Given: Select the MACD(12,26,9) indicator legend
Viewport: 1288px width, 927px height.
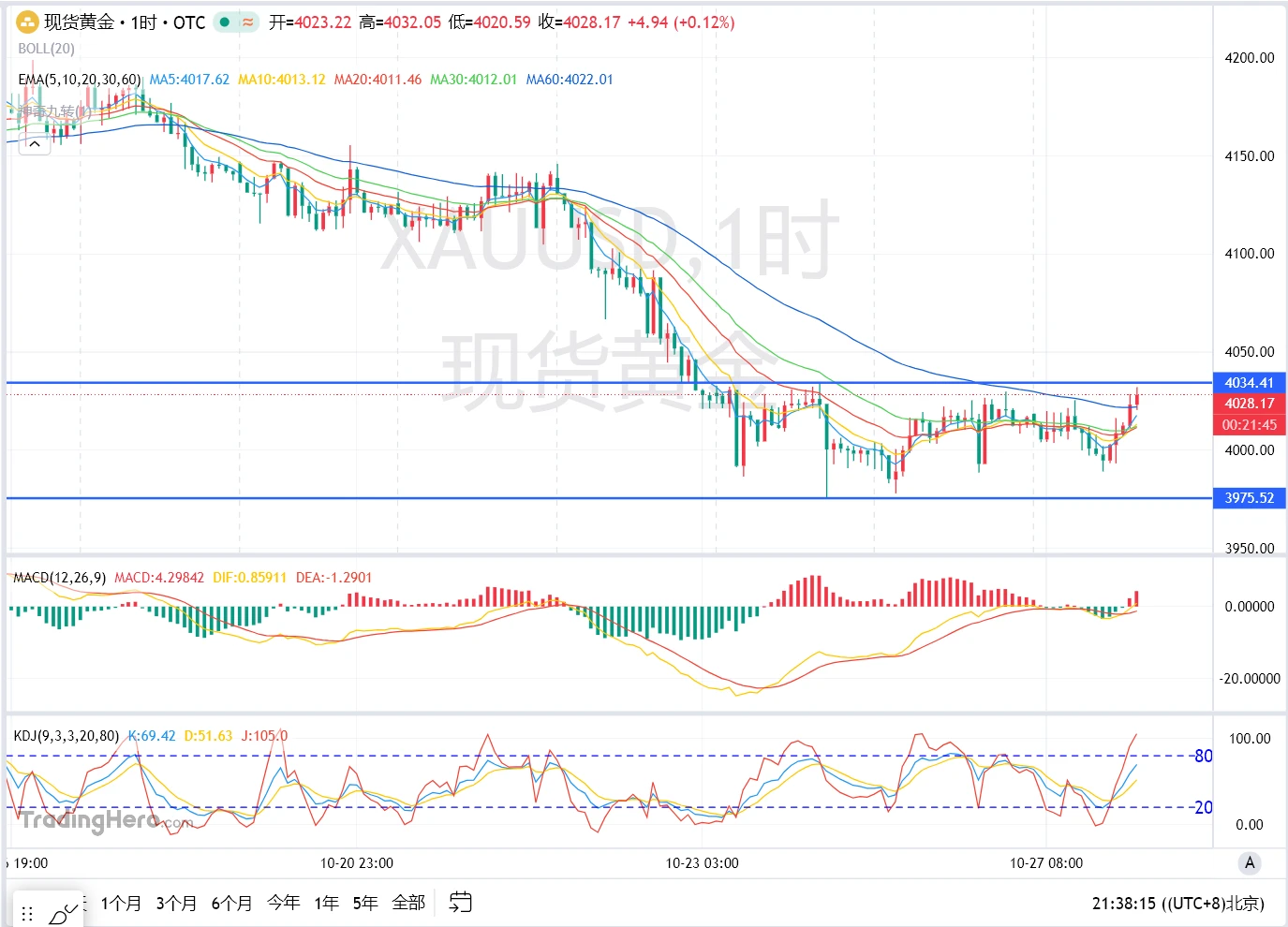Looking at the screenshot, I should pos(59,578).
